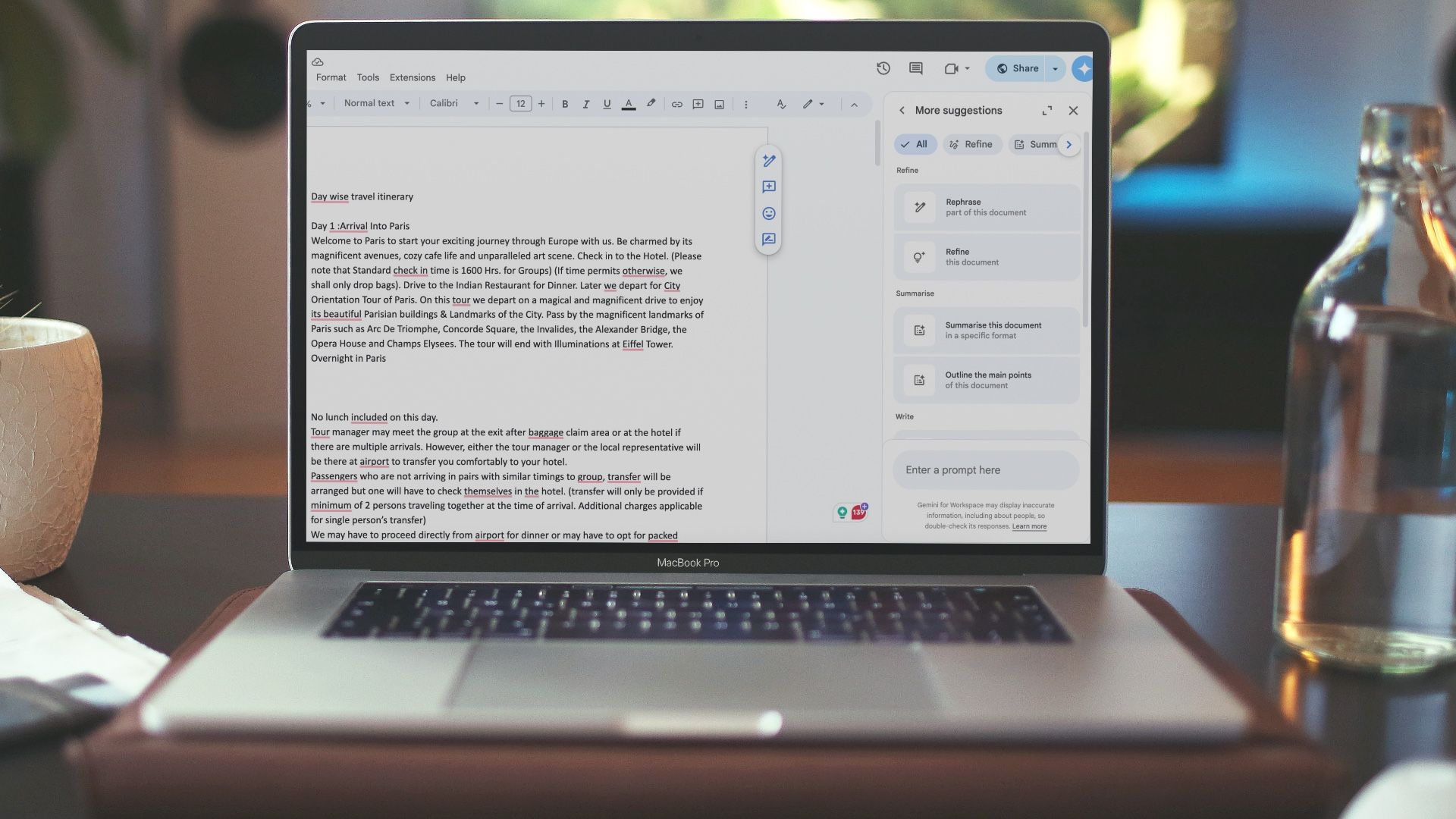Open the Normal text style dropdown
Screen dimensions: 1456x819
click(x=375, y=104)
